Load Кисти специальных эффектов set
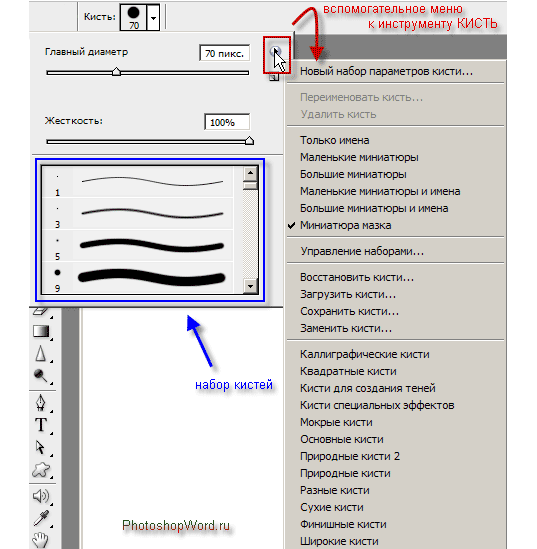Viewport: 537px width, 549px height. [x=396, y=405]
